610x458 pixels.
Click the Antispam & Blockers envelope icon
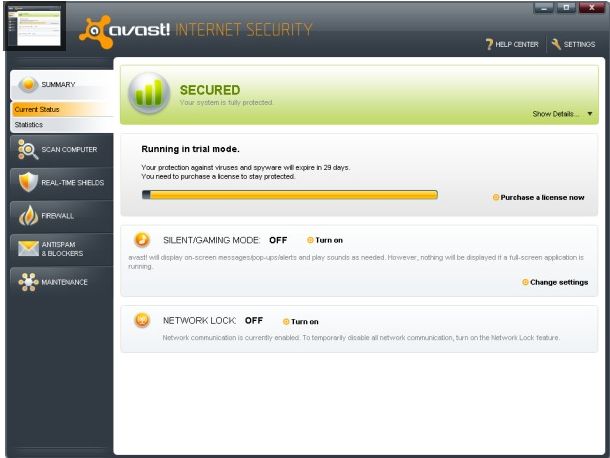27,249
